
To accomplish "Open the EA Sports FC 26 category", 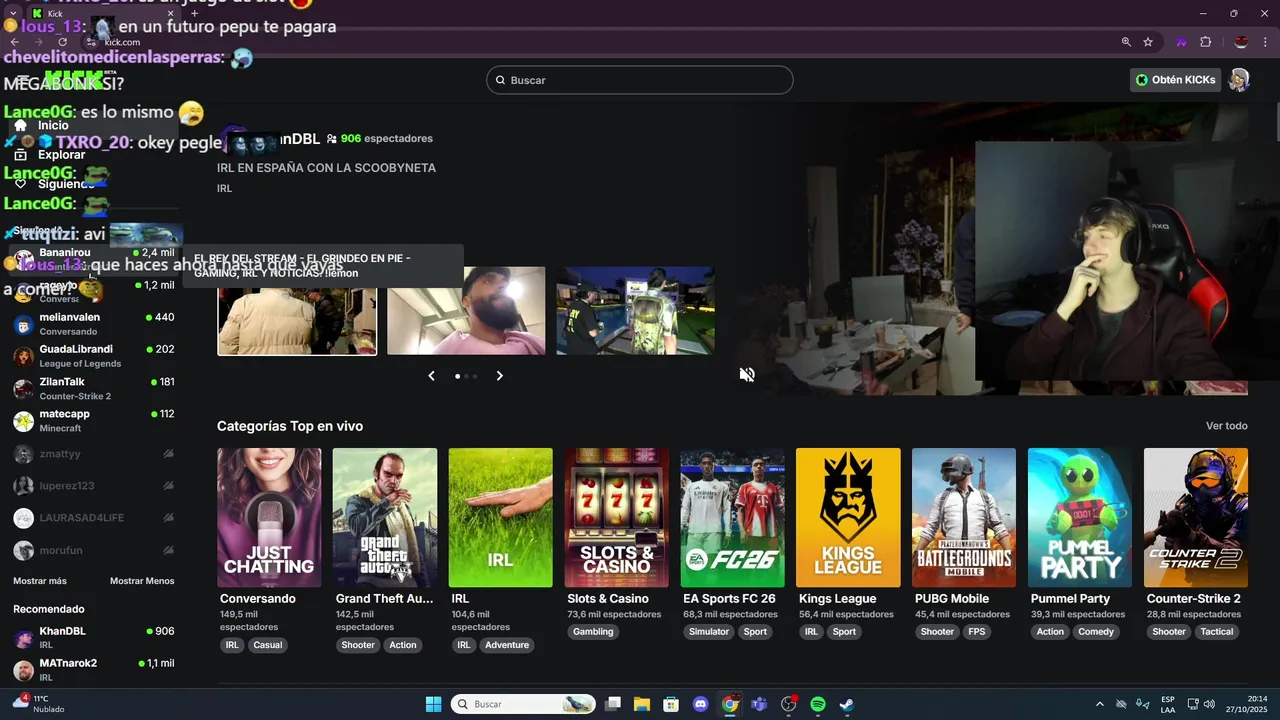I will point(732,517).
